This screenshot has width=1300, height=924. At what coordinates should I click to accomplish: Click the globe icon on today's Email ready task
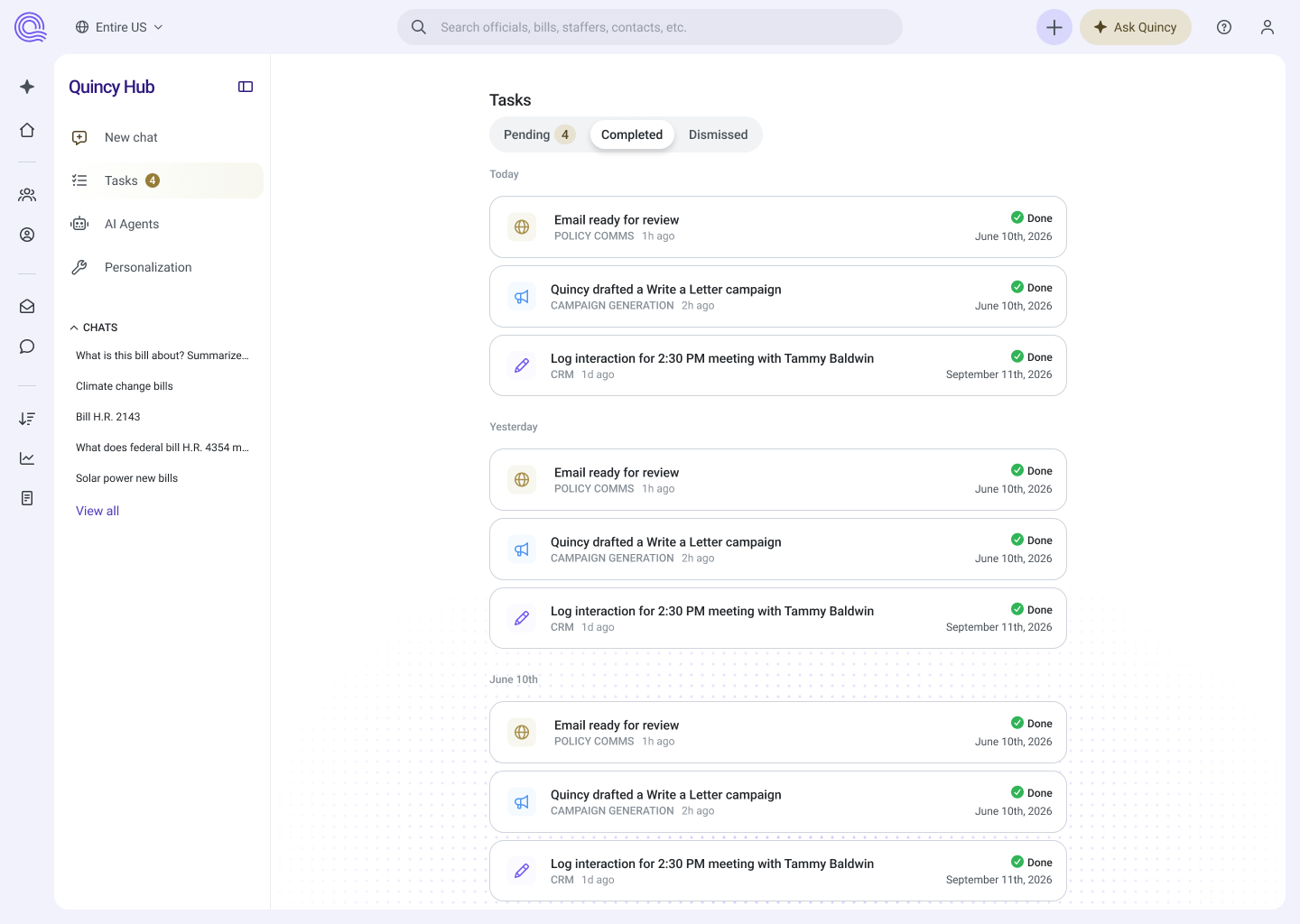522,227
